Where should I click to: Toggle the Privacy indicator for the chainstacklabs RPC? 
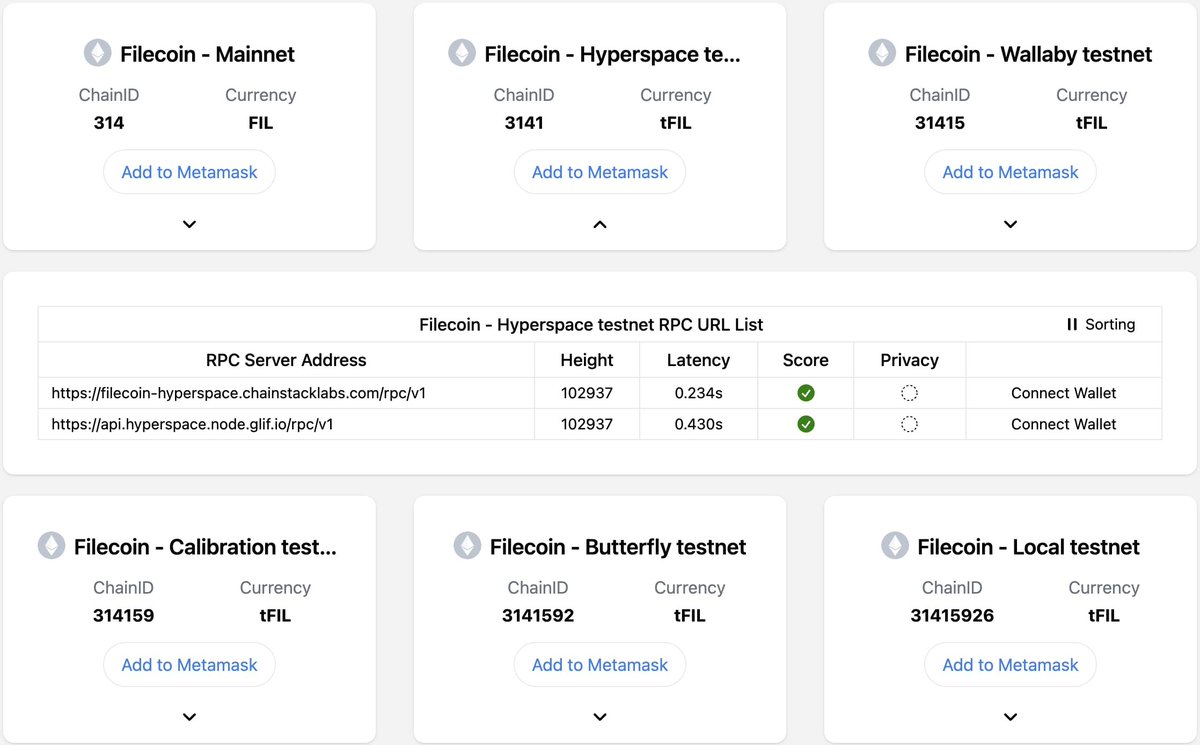point(909,392)
